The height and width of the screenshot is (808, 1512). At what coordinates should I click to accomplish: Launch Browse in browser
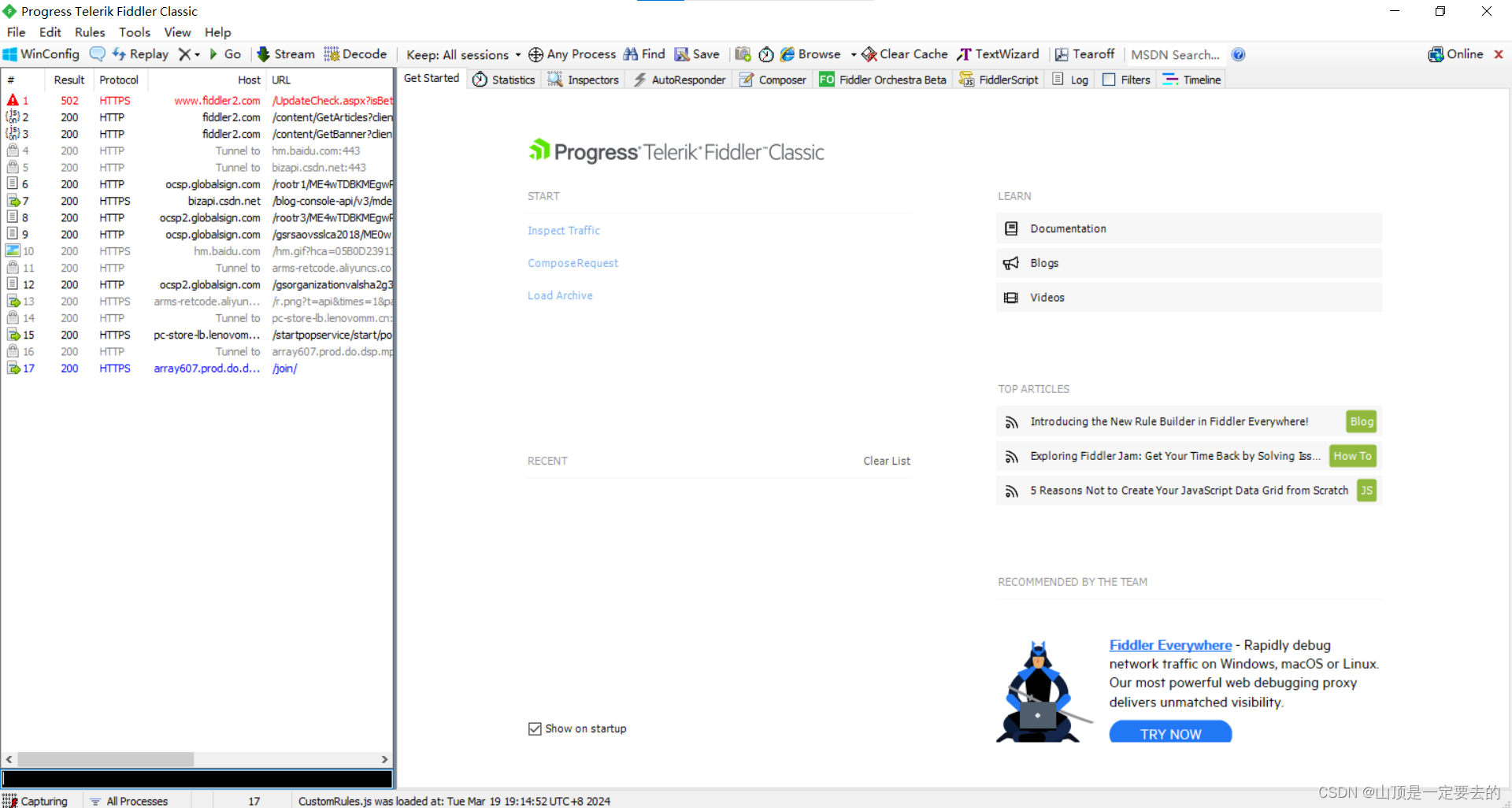coord(810,54)
